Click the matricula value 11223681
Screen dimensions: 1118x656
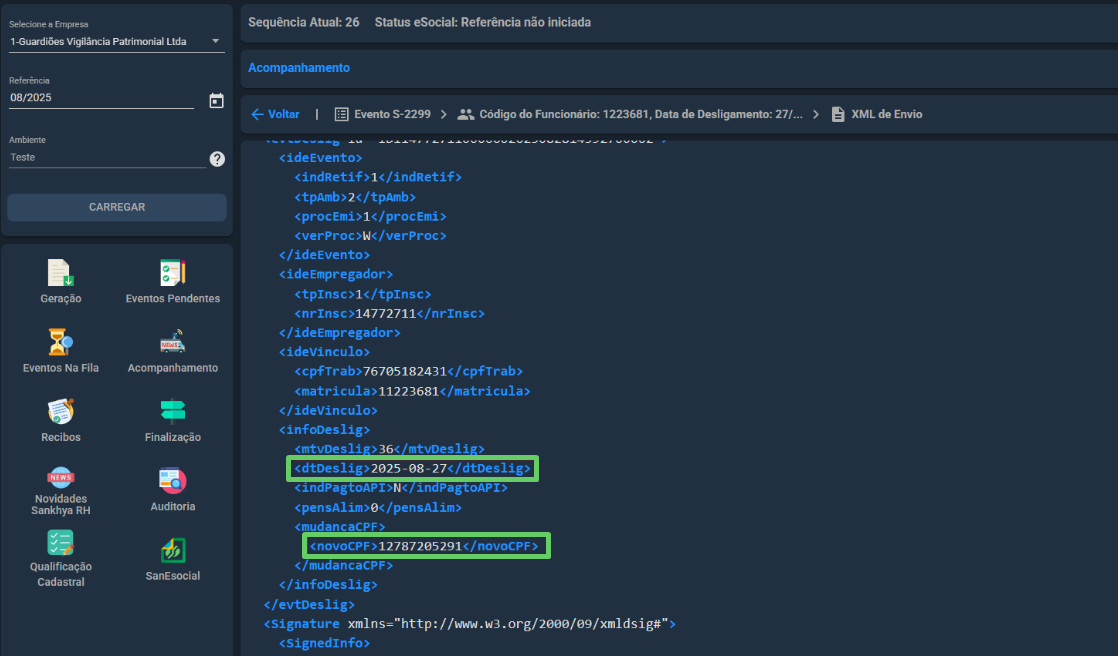coord(409,391)
